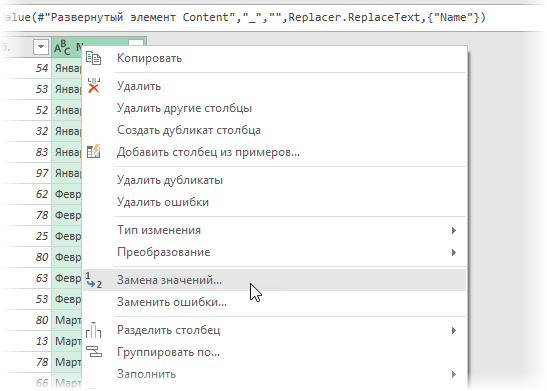The image size is (547, 391).
Task: Expand the Заполнить submenu arrow
Action: pos(454,374)
